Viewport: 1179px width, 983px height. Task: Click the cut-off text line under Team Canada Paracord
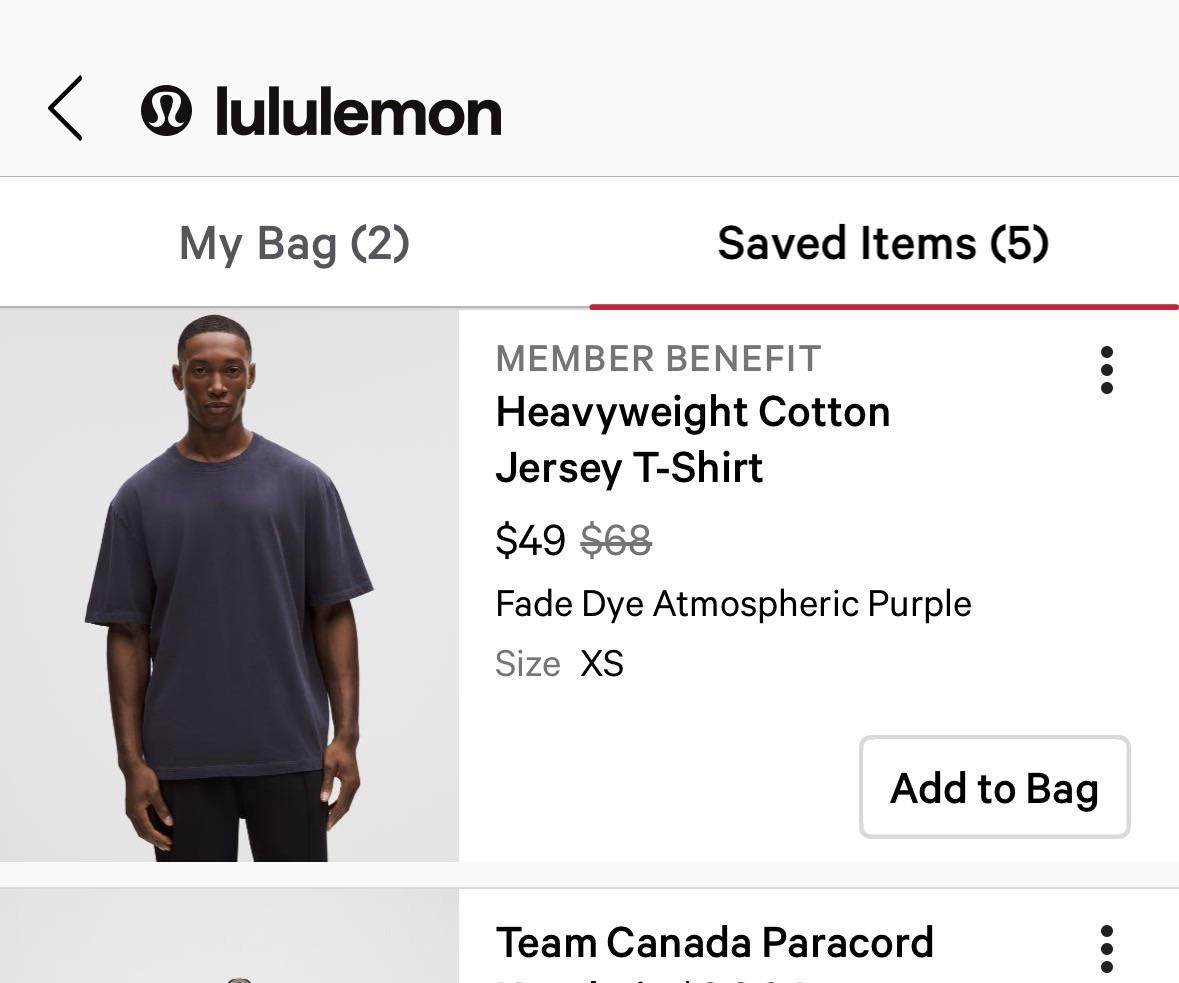pos(650,977)
